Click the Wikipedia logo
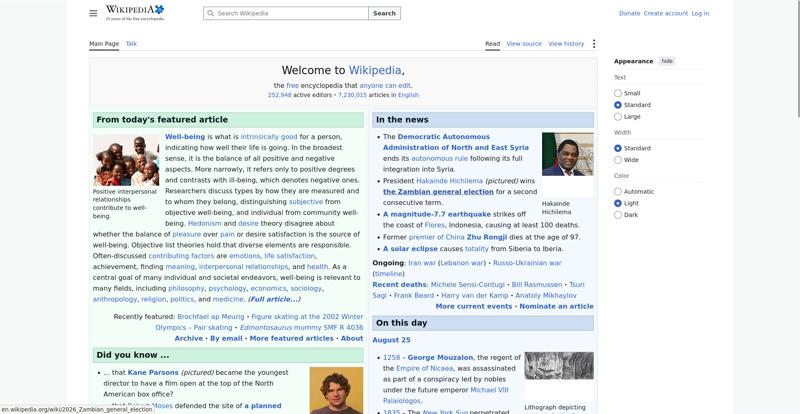The height and width of the screenshot is (414, 800). tap(135, 13)
